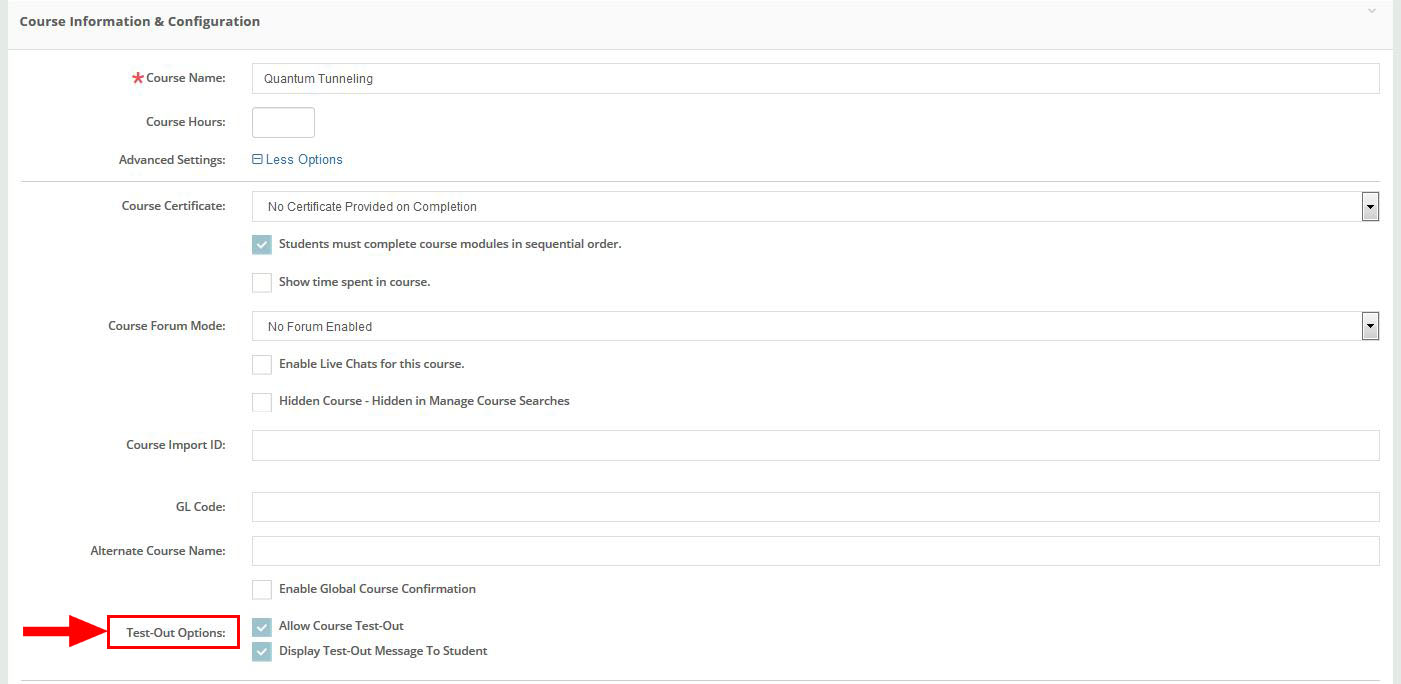Screen dimensions: 1401x684
Task: Uncheck sequential order modules checkbox
Action: [262, 245]
